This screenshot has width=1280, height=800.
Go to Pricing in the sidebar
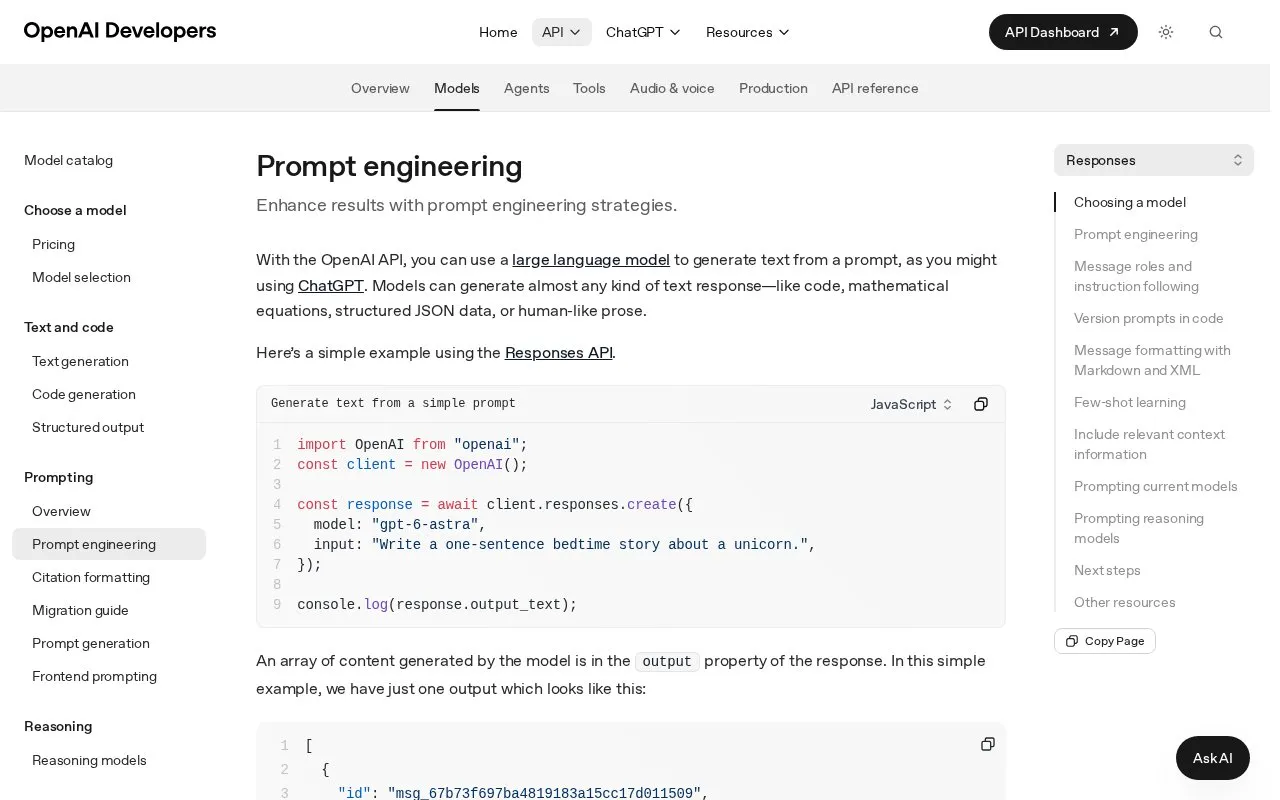click(53, 244)
